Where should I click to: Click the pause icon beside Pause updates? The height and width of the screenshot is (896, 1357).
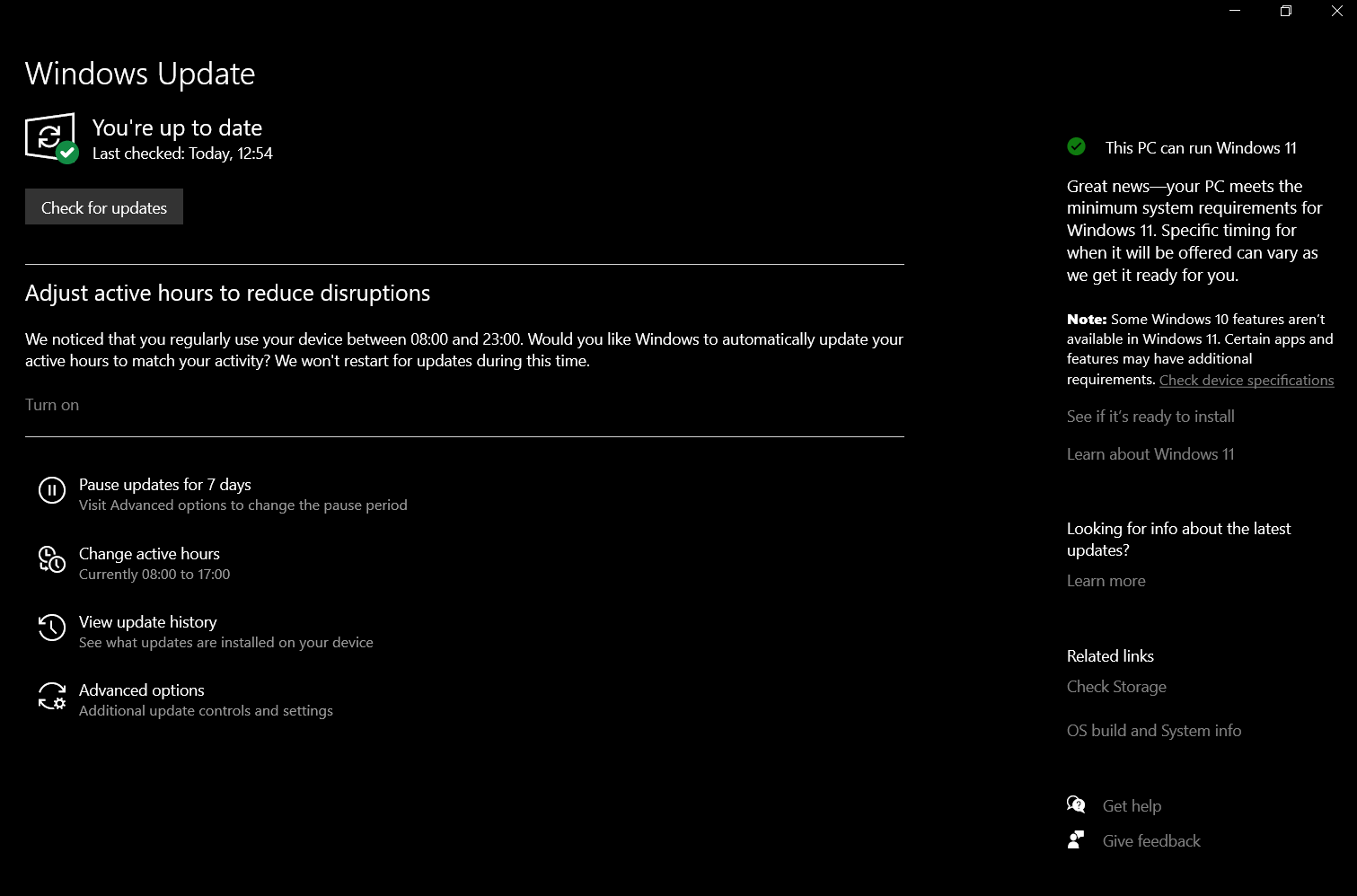click(x=52, y=490)
